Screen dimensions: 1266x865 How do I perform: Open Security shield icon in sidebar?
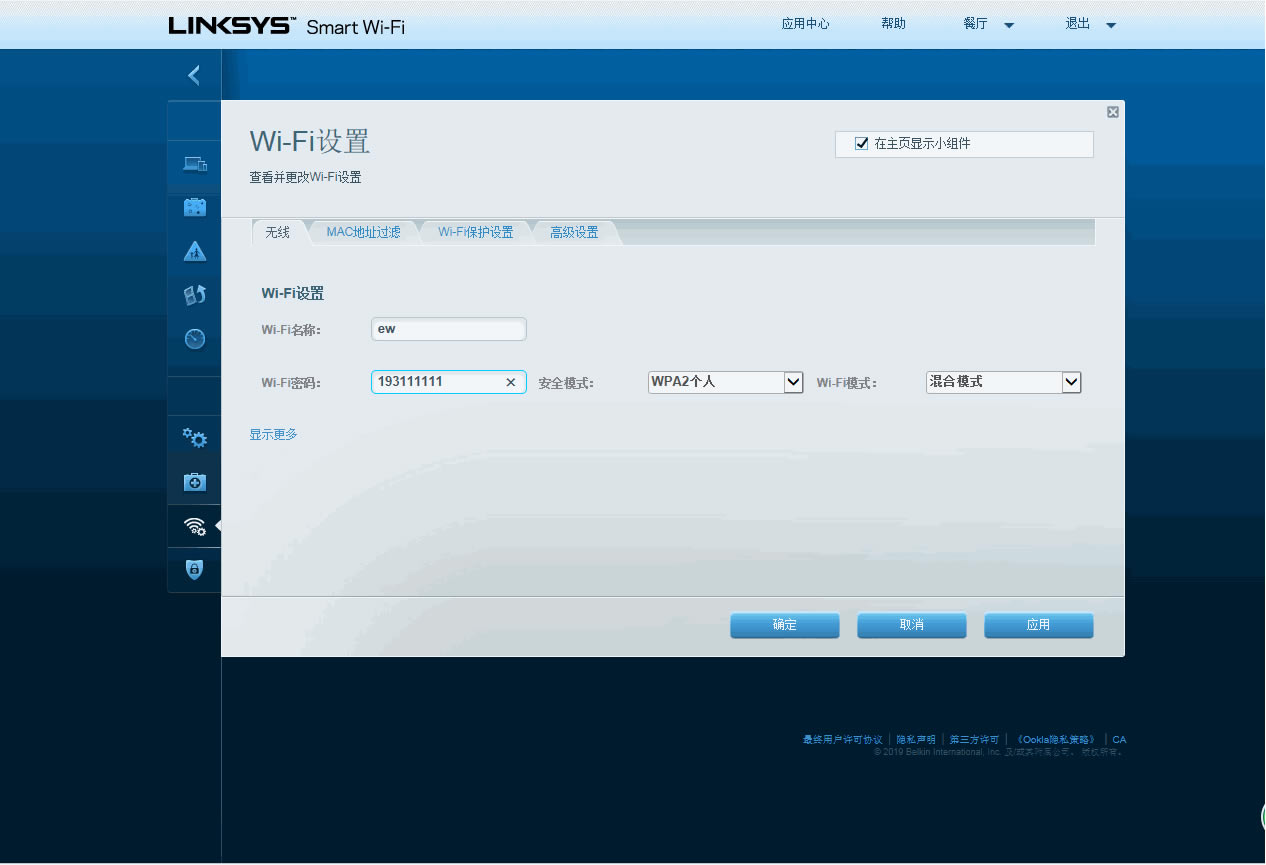(194, 570)
